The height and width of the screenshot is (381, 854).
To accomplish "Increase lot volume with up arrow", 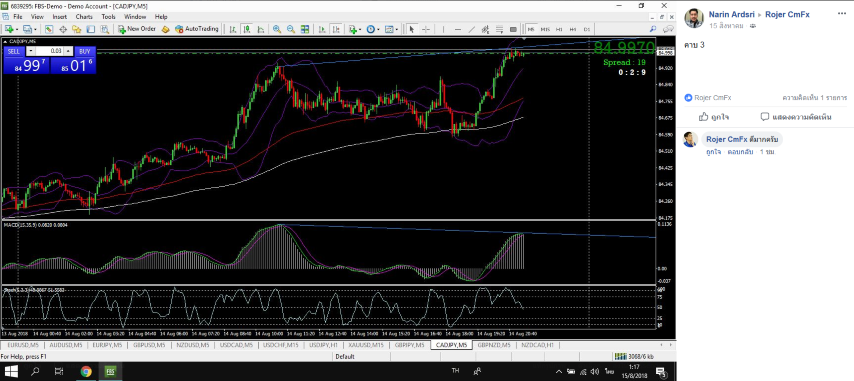I will click(x=68, y=51).
